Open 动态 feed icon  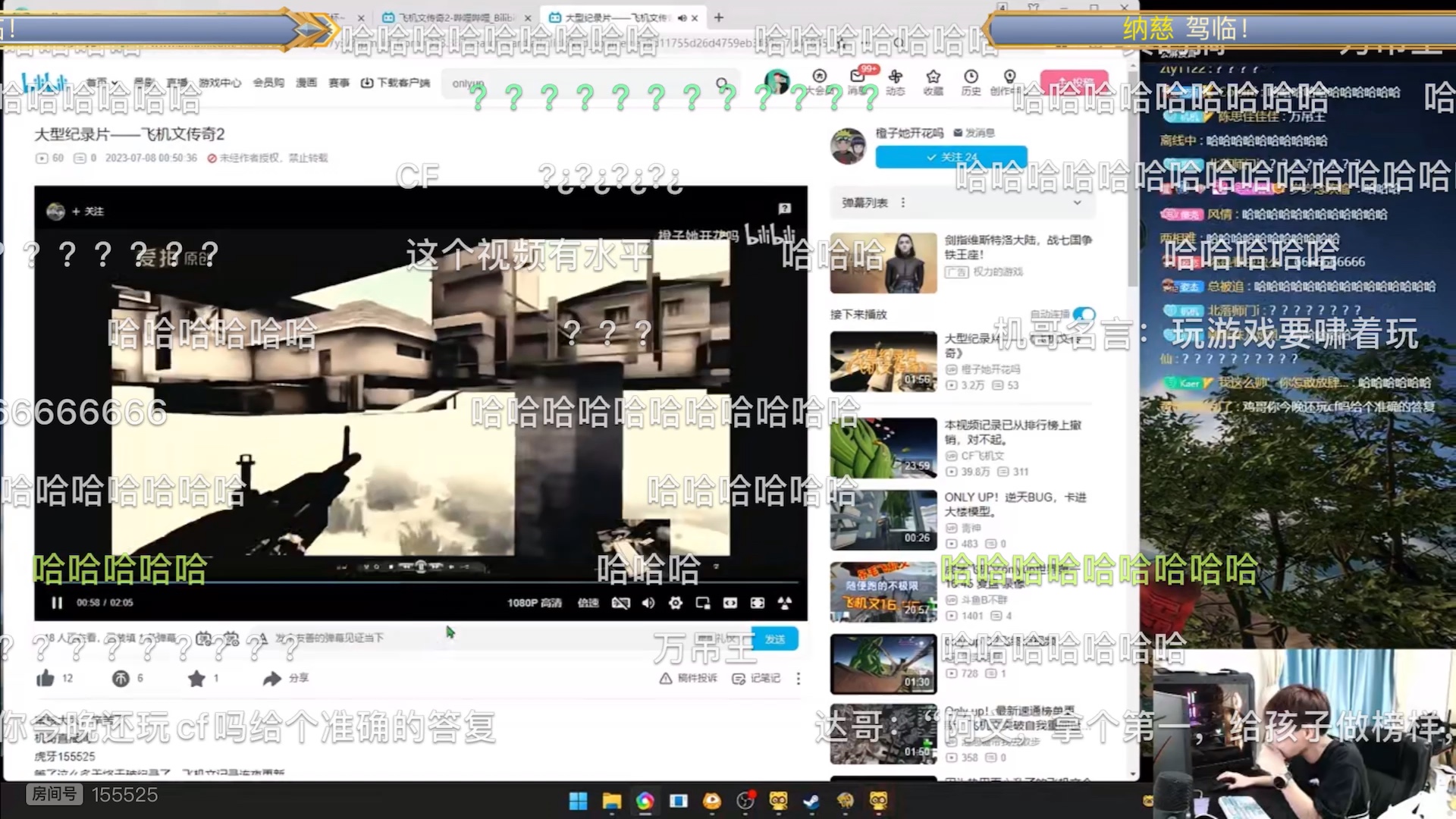[896, 82]
